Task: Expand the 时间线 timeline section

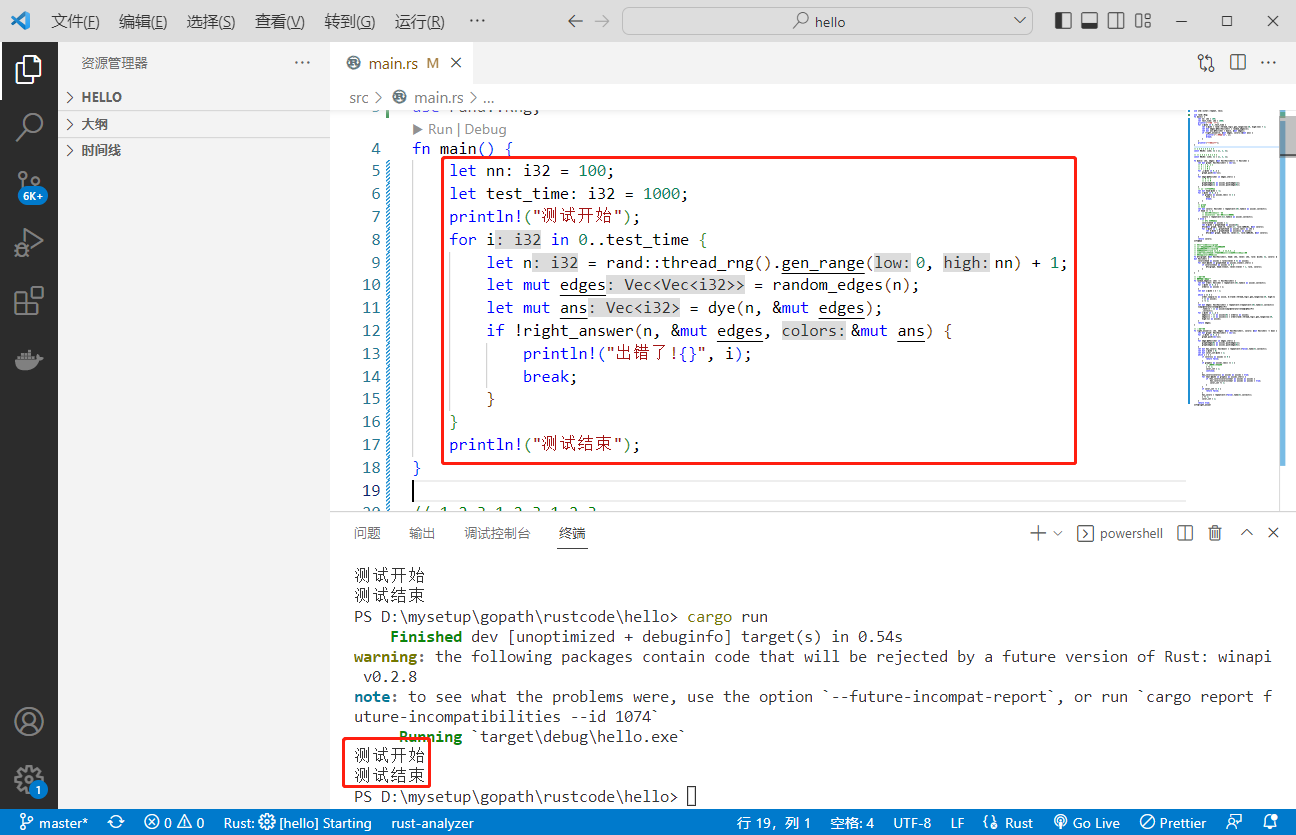Action: (x=194, y=150)
